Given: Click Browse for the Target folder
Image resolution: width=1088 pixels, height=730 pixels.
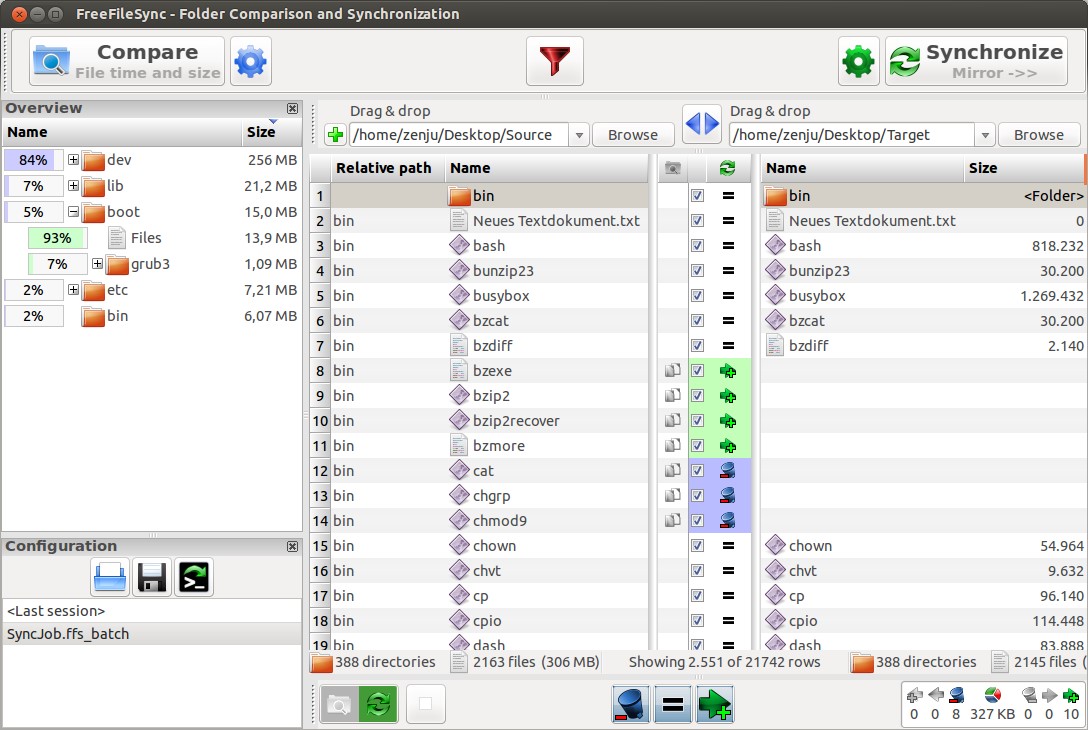Looking at the screenshot, I should pyautogui.click(x=1038, y=135).
